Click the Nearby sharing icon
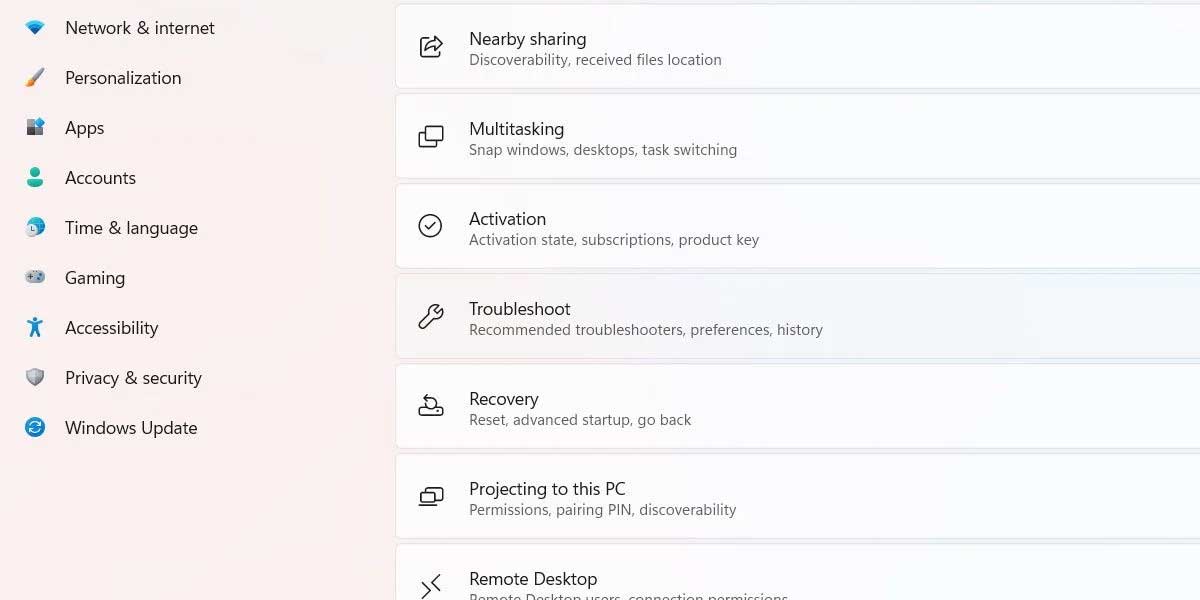Viewport: 1200px width, 600px height. (x=430, y=47)
